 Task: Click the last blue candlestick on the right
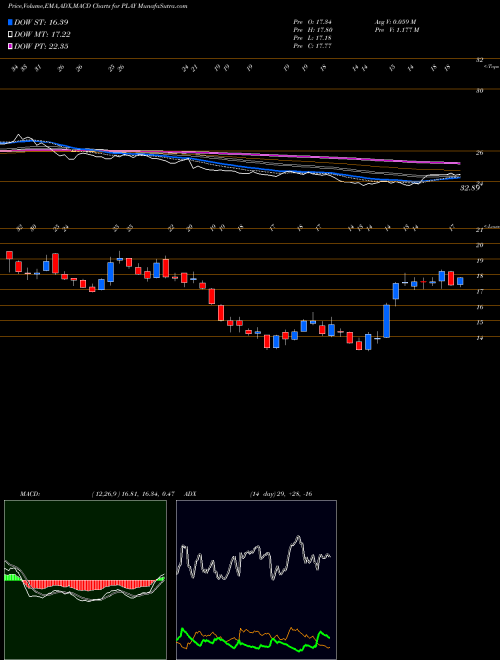[x=460, y=281]
